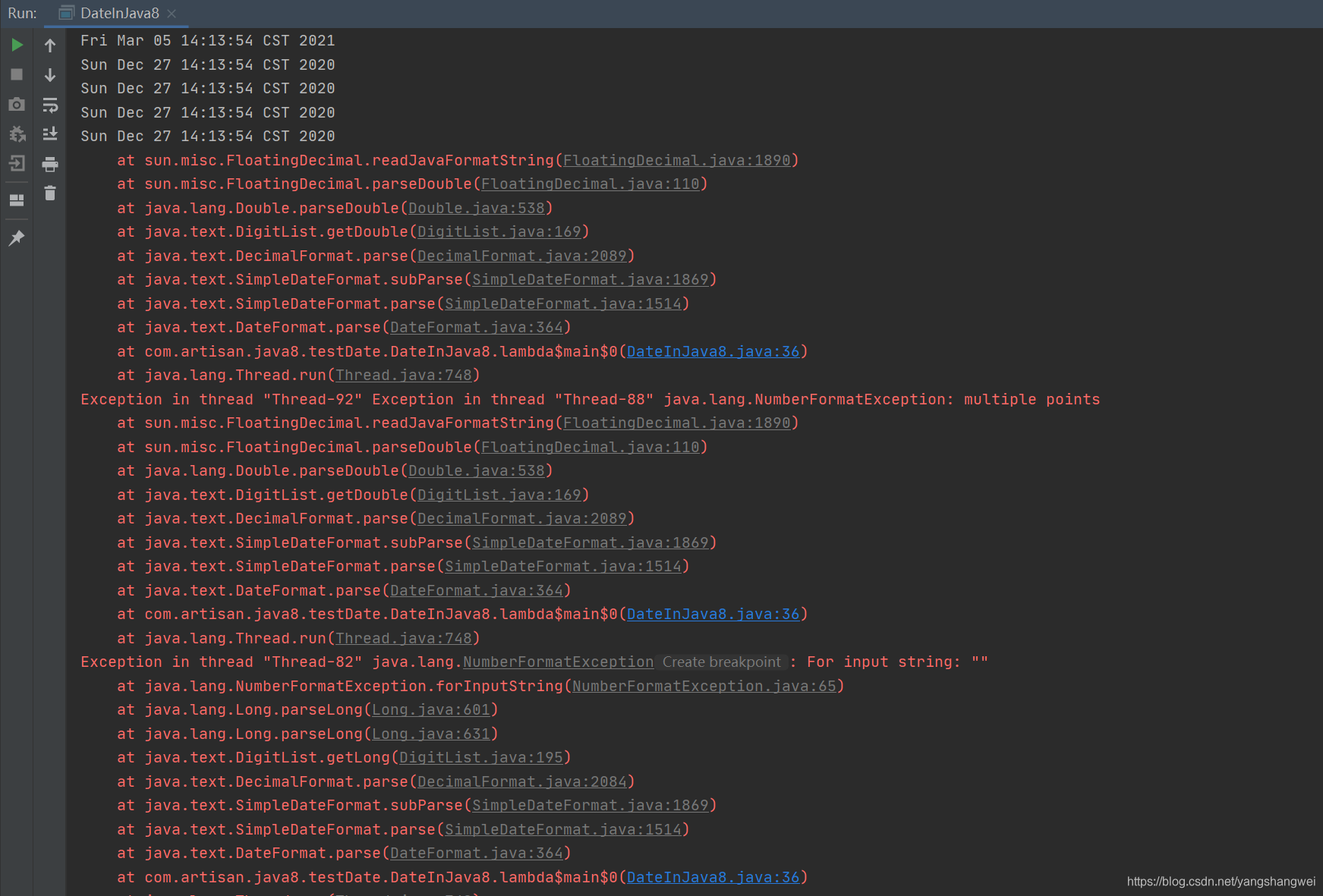
Task: Open first DateFormat.java:364 link
Action: (476, 327)
